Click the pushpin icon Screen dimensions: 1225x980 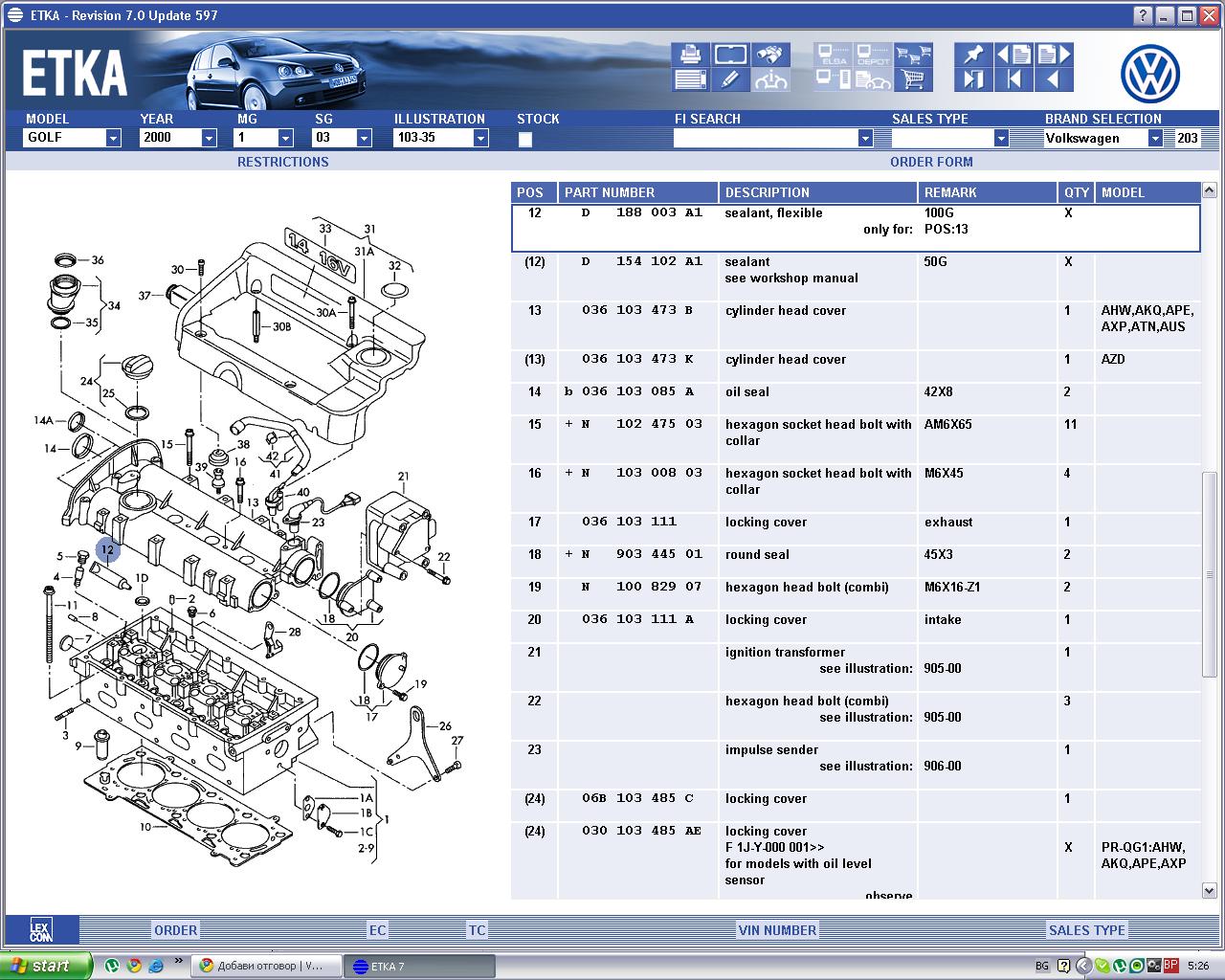point(973,55)
